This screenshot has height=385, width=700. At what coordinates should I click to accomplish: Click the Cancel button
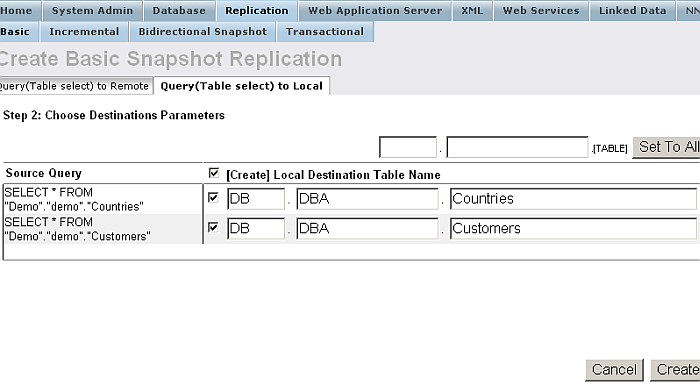614,370
